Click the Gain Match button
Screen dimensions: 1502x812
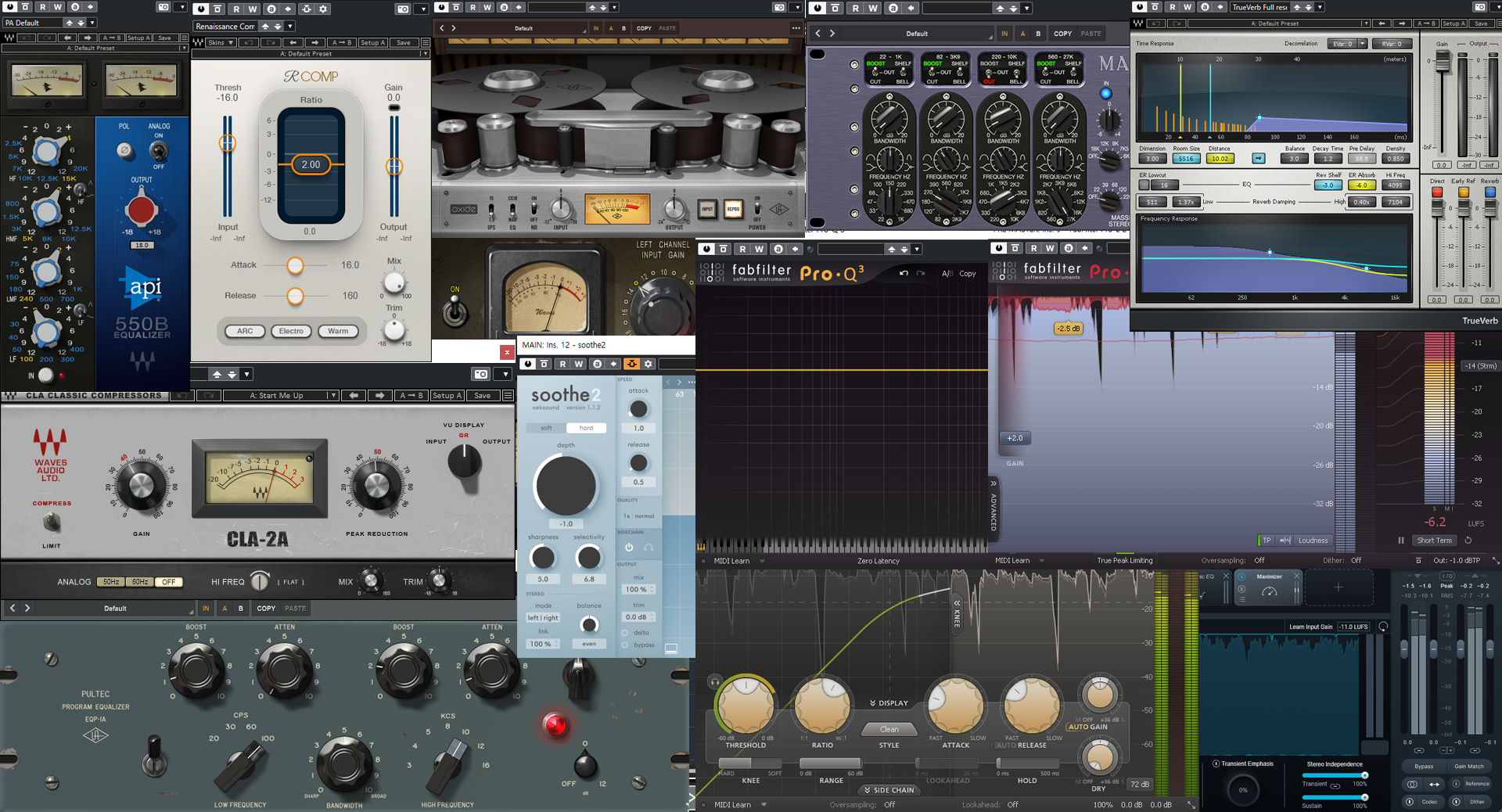click(1468, 767)
